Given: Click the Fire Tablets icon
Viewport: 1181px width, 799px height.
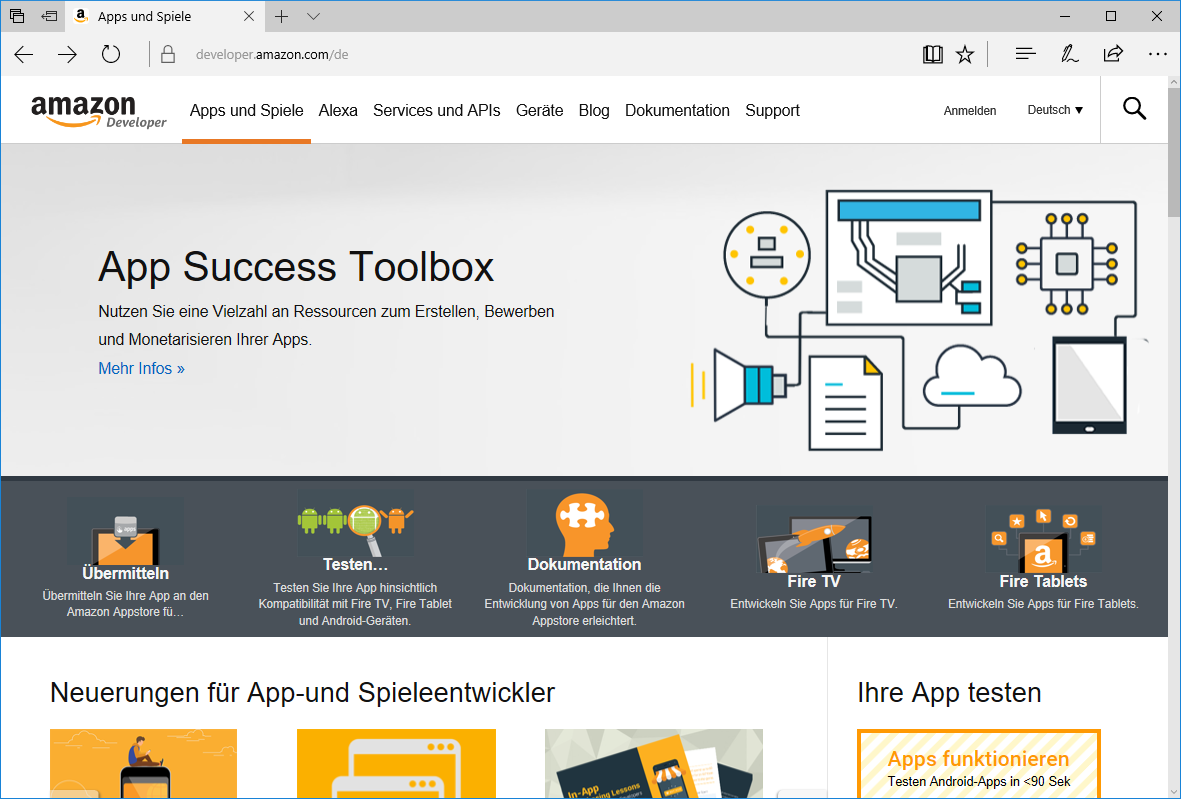Looking at the screenshot, I should tap(1043, 538).
